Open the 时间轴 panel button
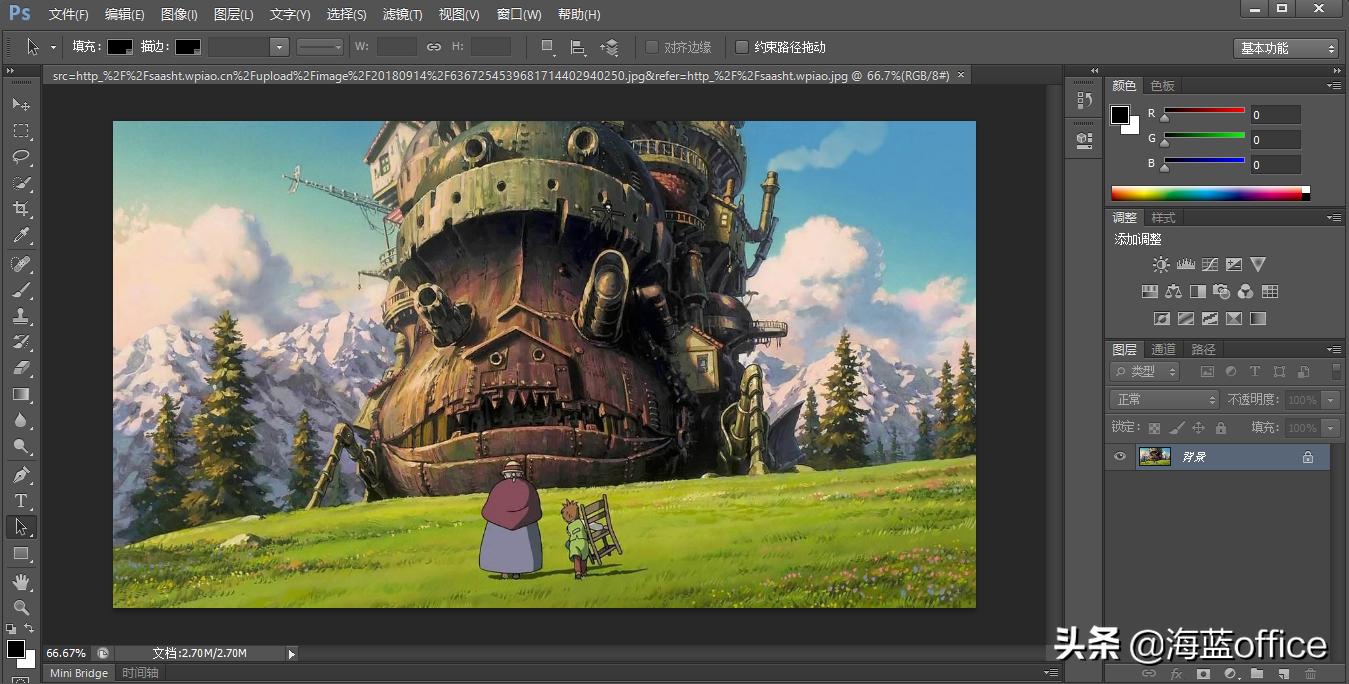 [x=139, y=673]
